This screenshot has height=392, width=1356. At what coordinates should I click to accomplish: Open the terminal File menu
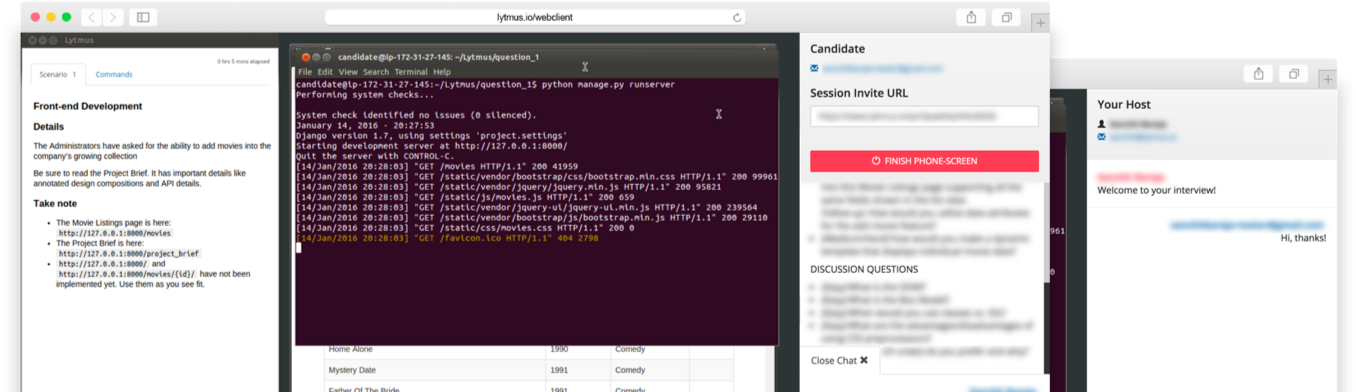[x=304, y=72]
